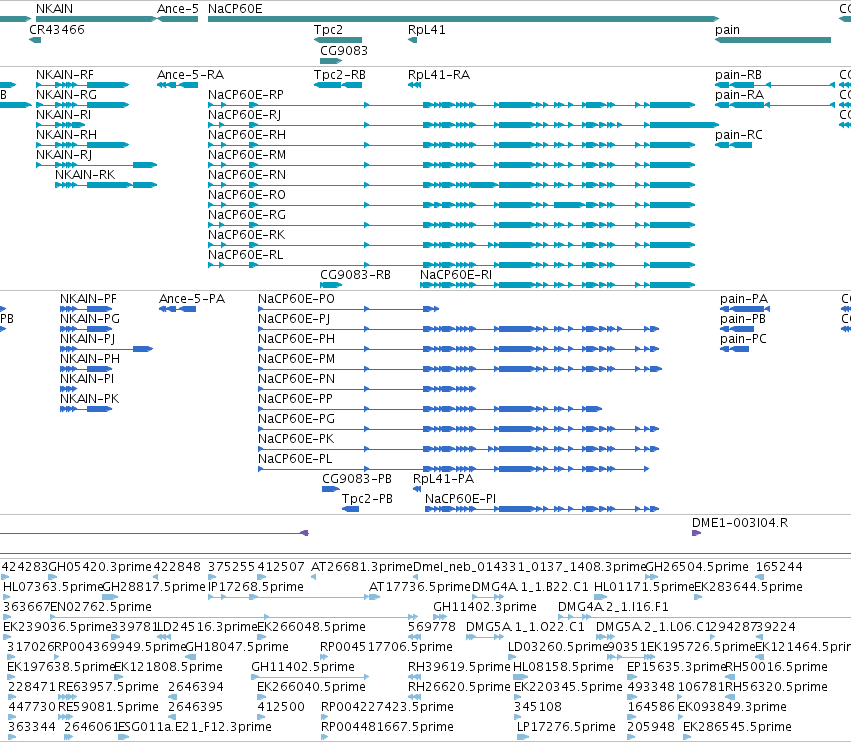Select the EK266048.5prime EST label

[312, 627]
